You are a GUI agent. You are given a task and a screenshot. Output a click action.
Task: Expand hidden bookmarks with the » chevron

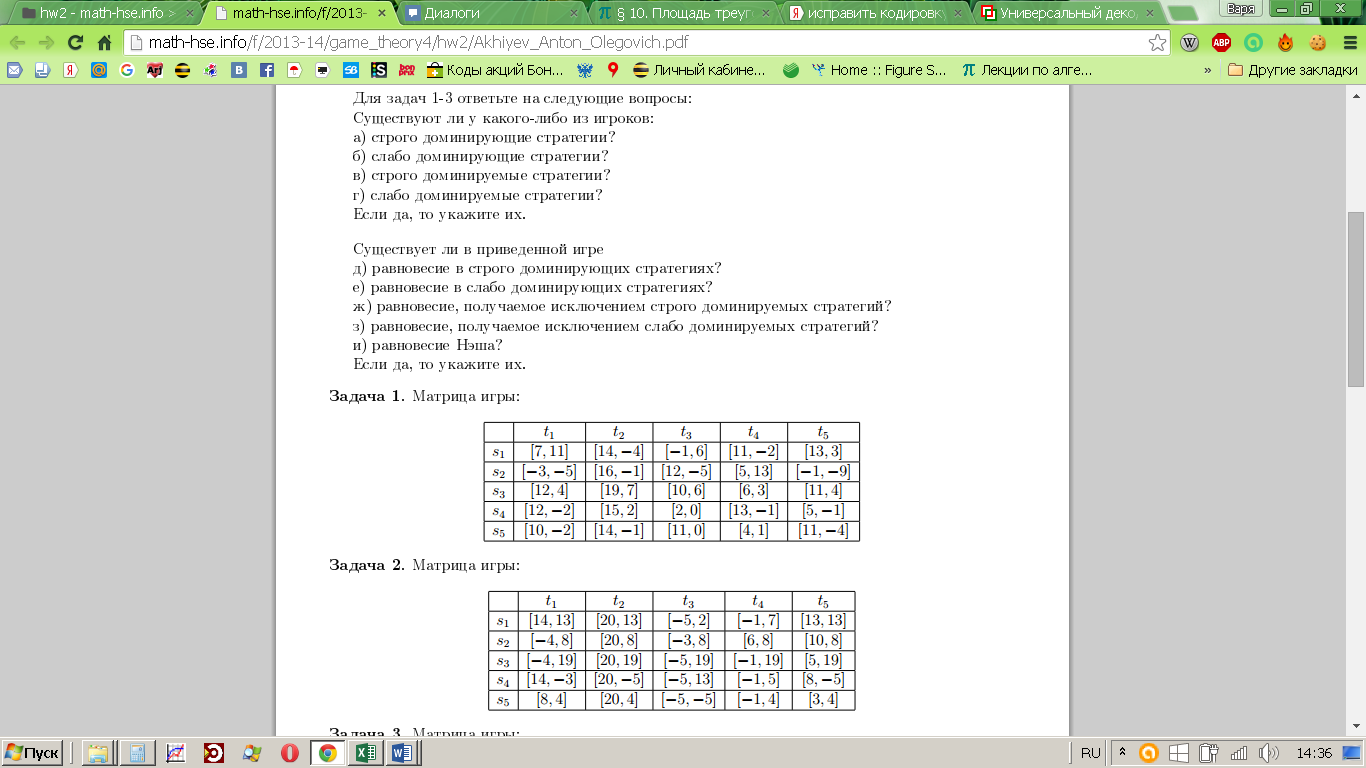click(x=1208, y=70)
